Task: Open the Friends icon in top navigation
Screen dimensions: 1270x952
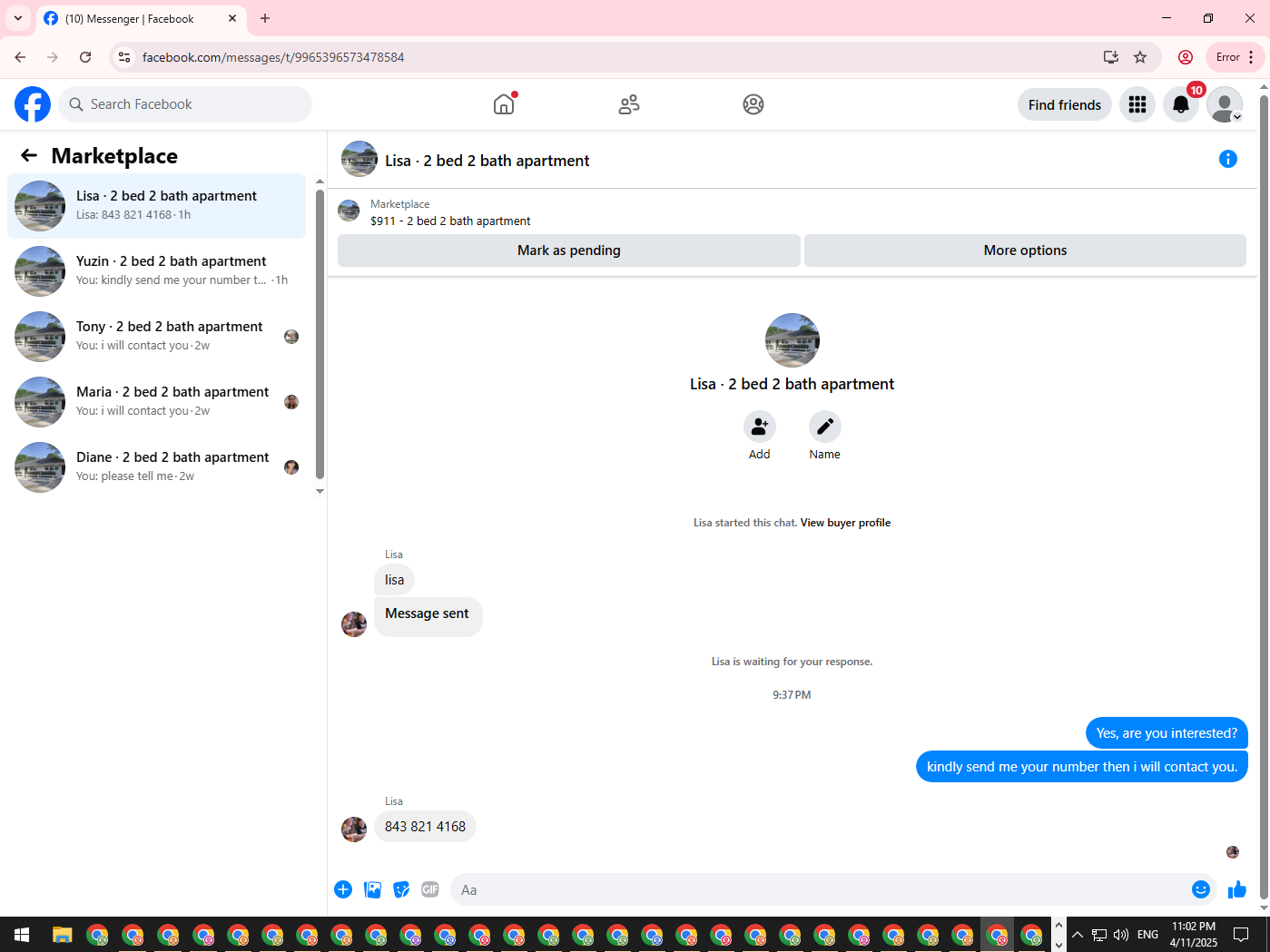Action: 629,104
